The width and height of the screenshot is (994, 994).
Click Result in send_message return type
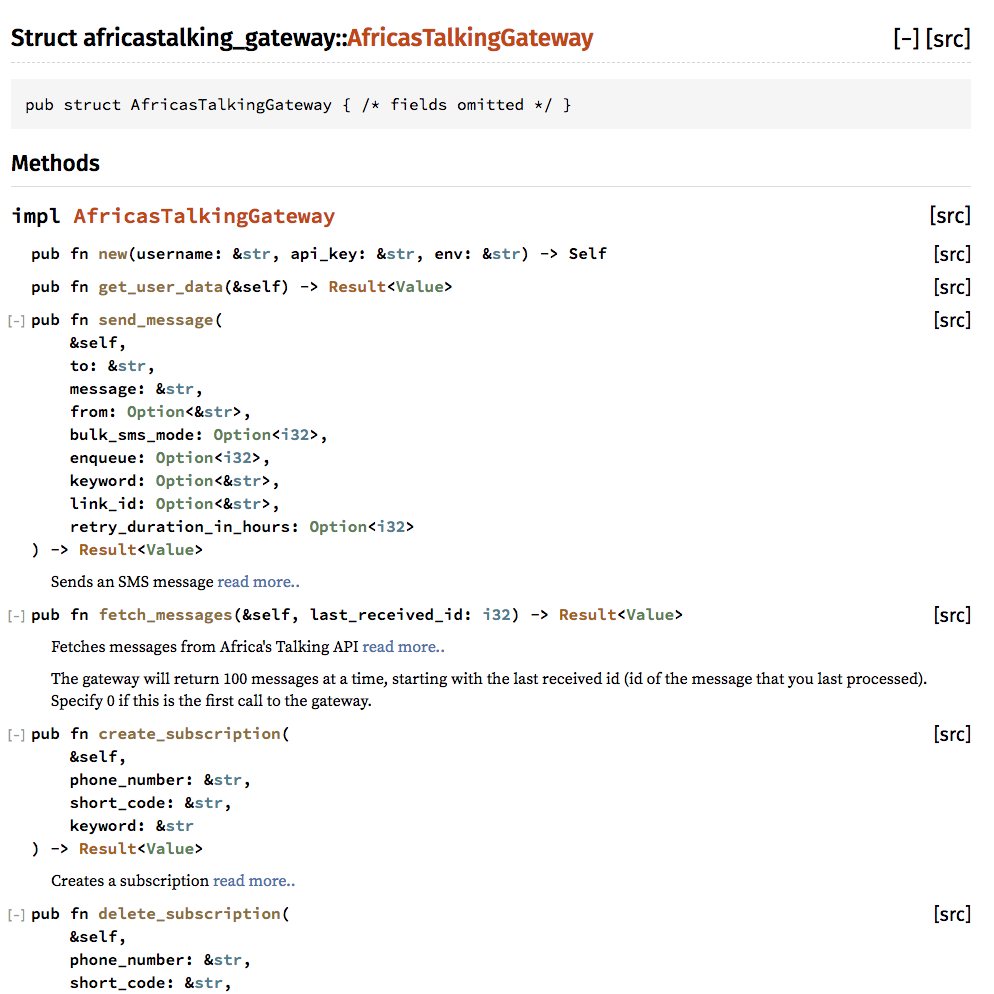point(107,550)
